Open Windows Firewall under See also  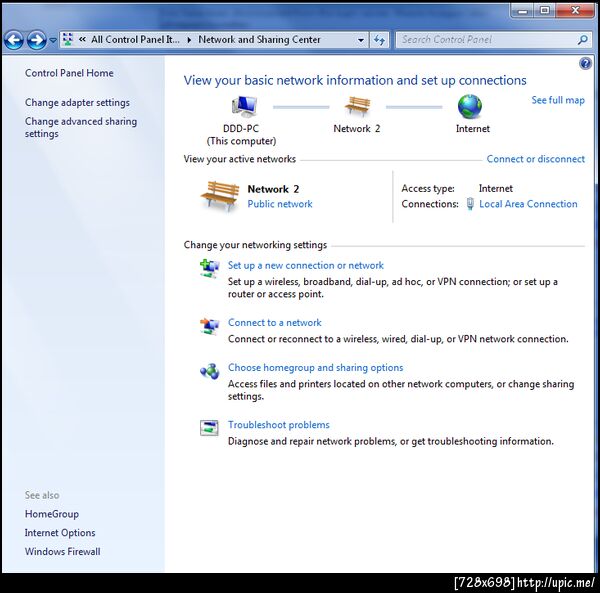click(62, 551)
